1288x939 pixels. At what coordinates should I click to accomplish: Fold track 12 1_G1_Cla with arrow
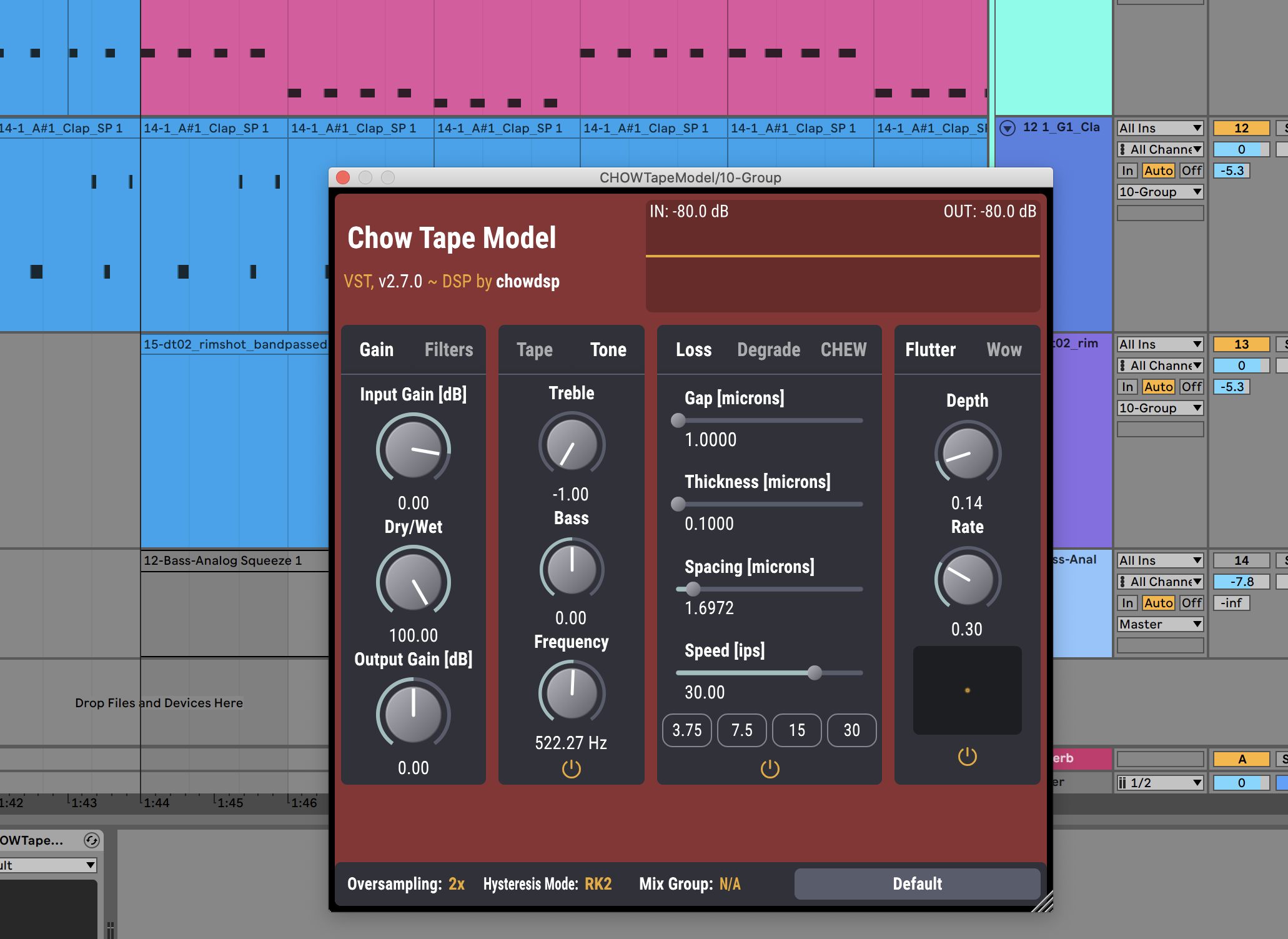click(x=1008, y=128)
